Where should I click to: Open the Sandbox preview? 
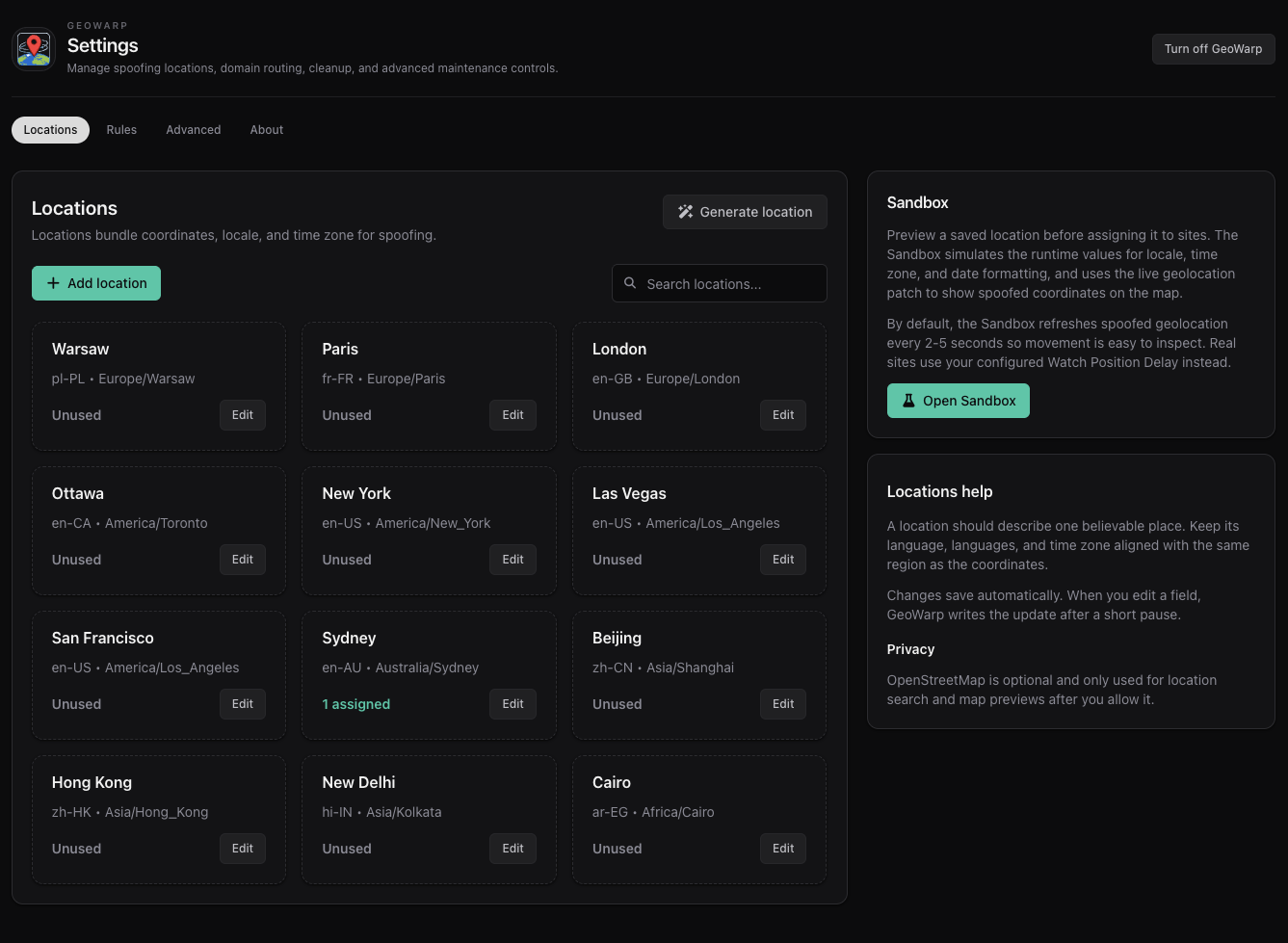click(958, 400)
